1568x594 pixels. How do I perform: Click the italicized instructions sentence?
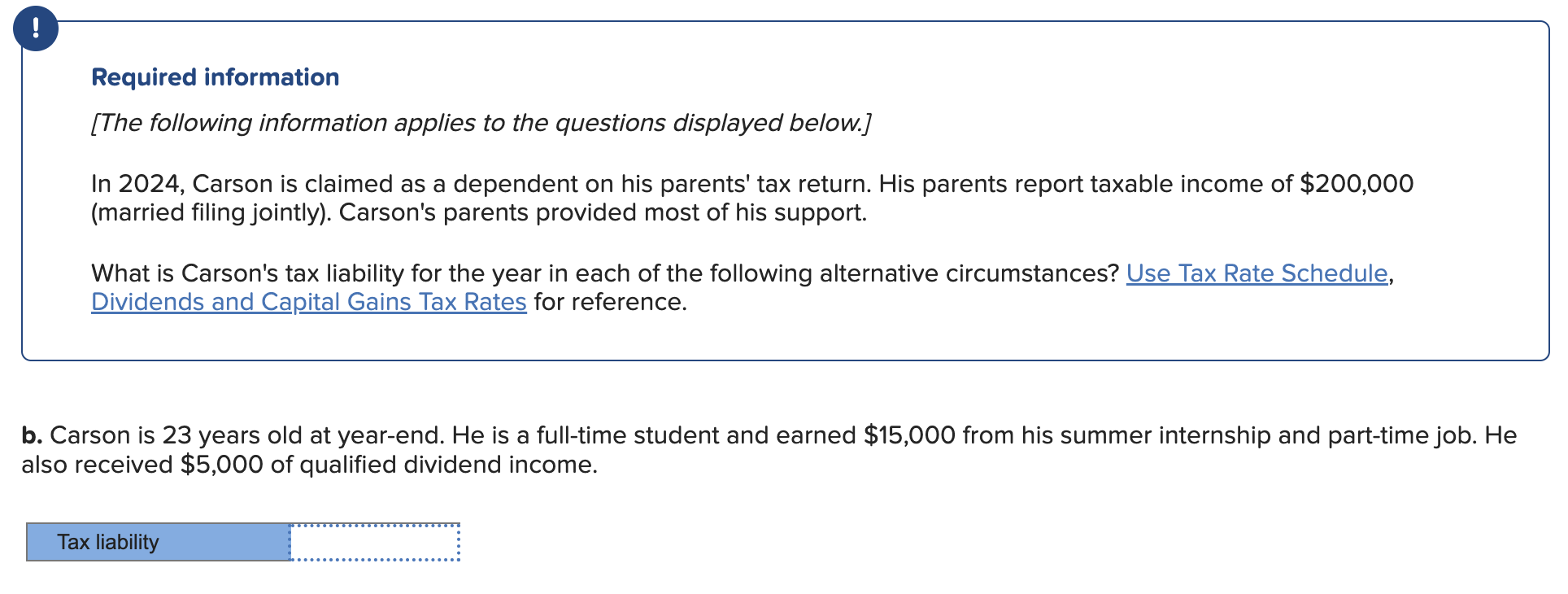pyautogui.click(x=480, y=122)
